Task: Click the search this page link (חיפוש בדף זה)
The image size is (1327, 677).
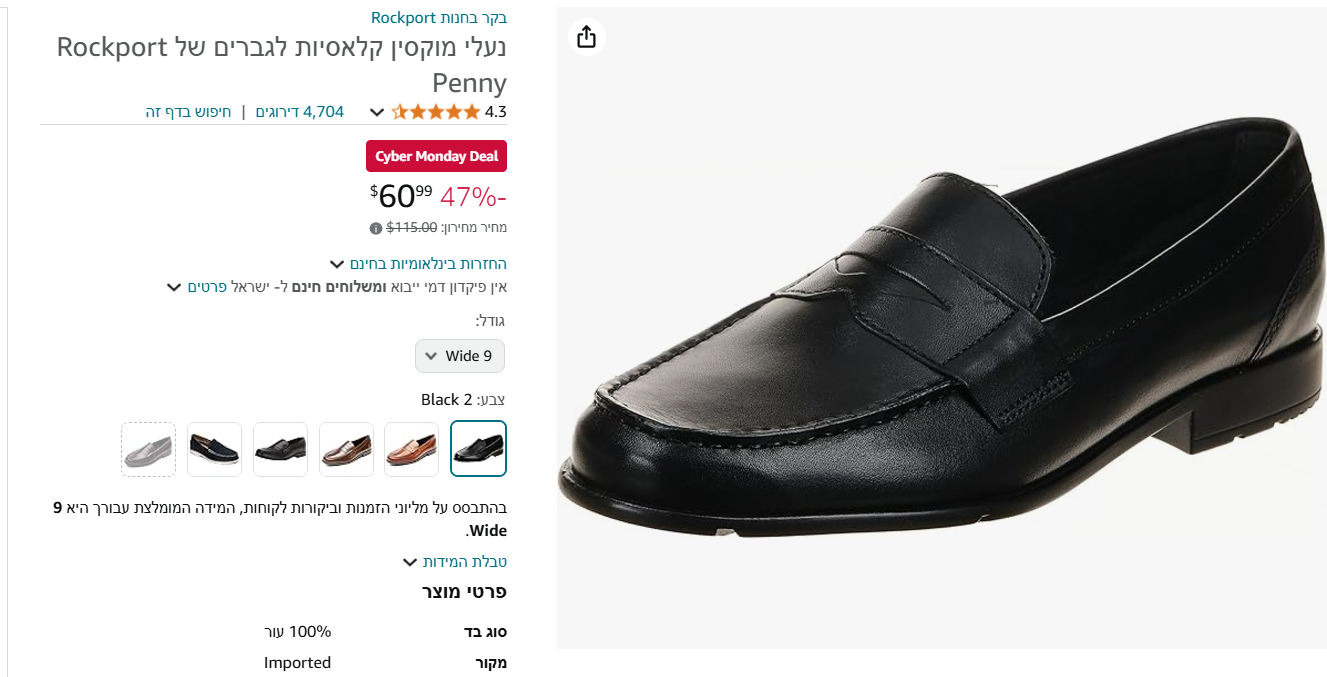Action: coord(189,112)
